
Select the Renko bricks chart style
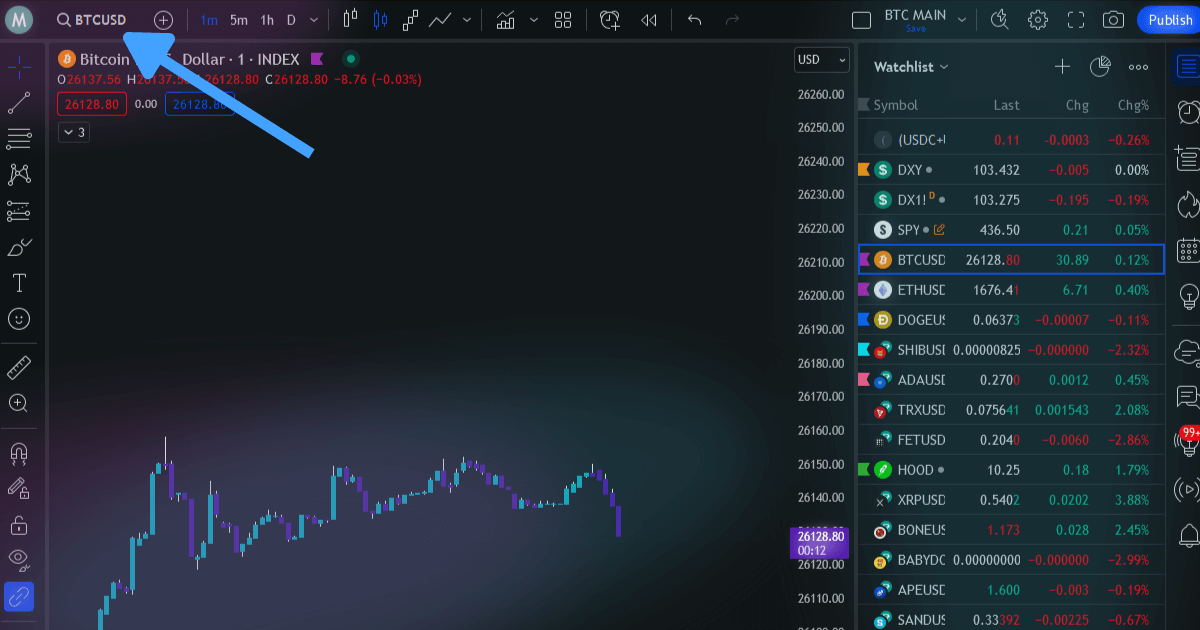(410, 19)
